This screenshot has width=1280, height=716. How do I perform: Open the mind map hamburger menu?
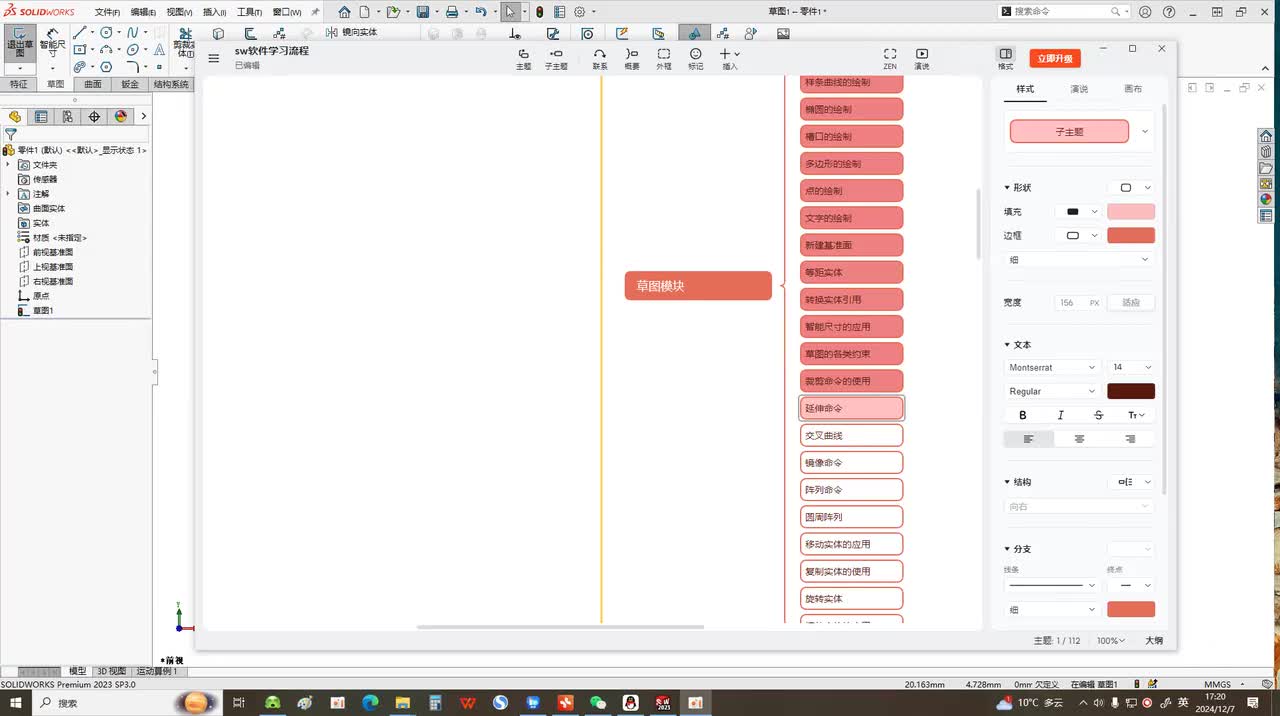(213, 58)
